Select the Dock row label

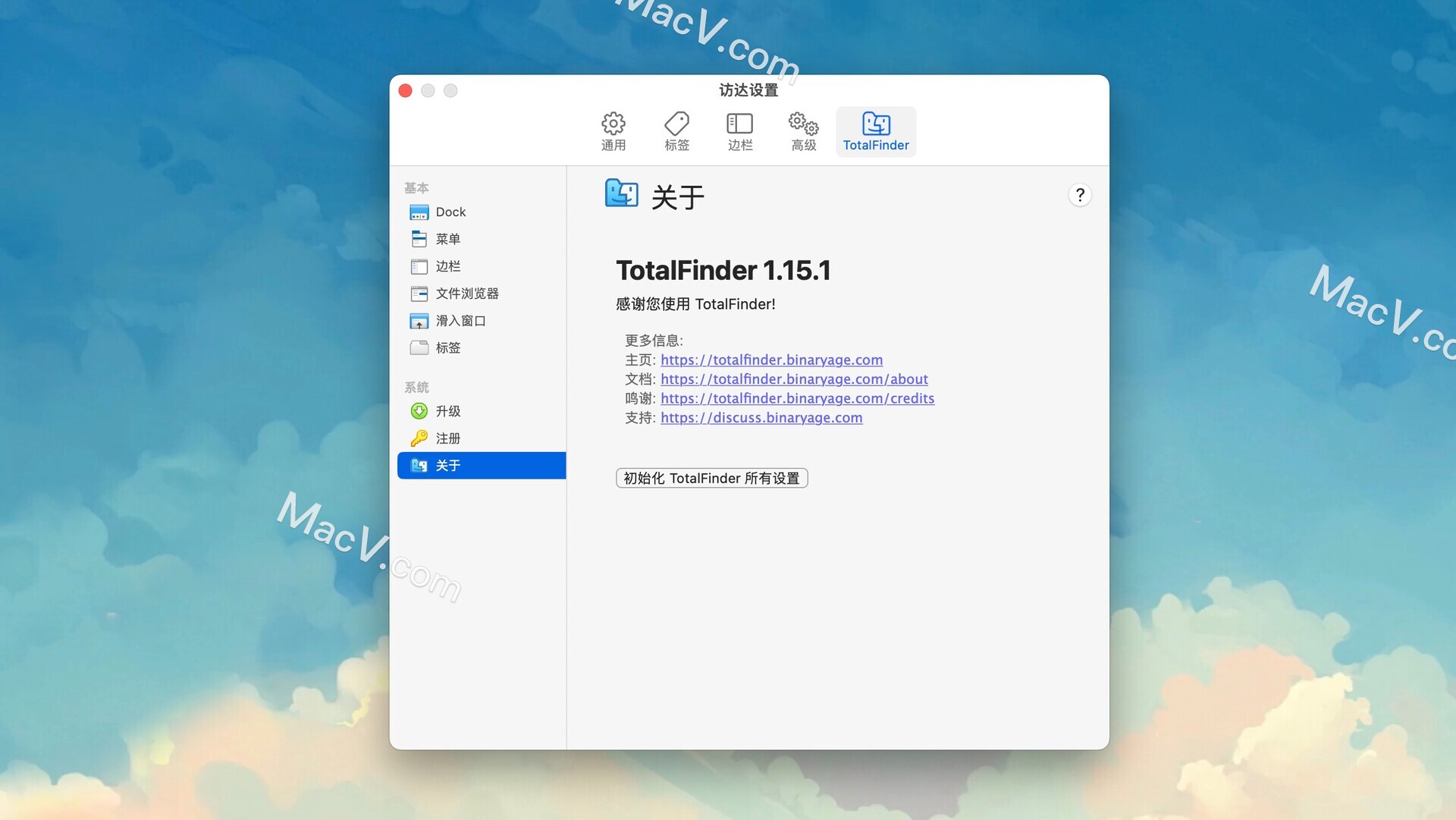(450, 212)
